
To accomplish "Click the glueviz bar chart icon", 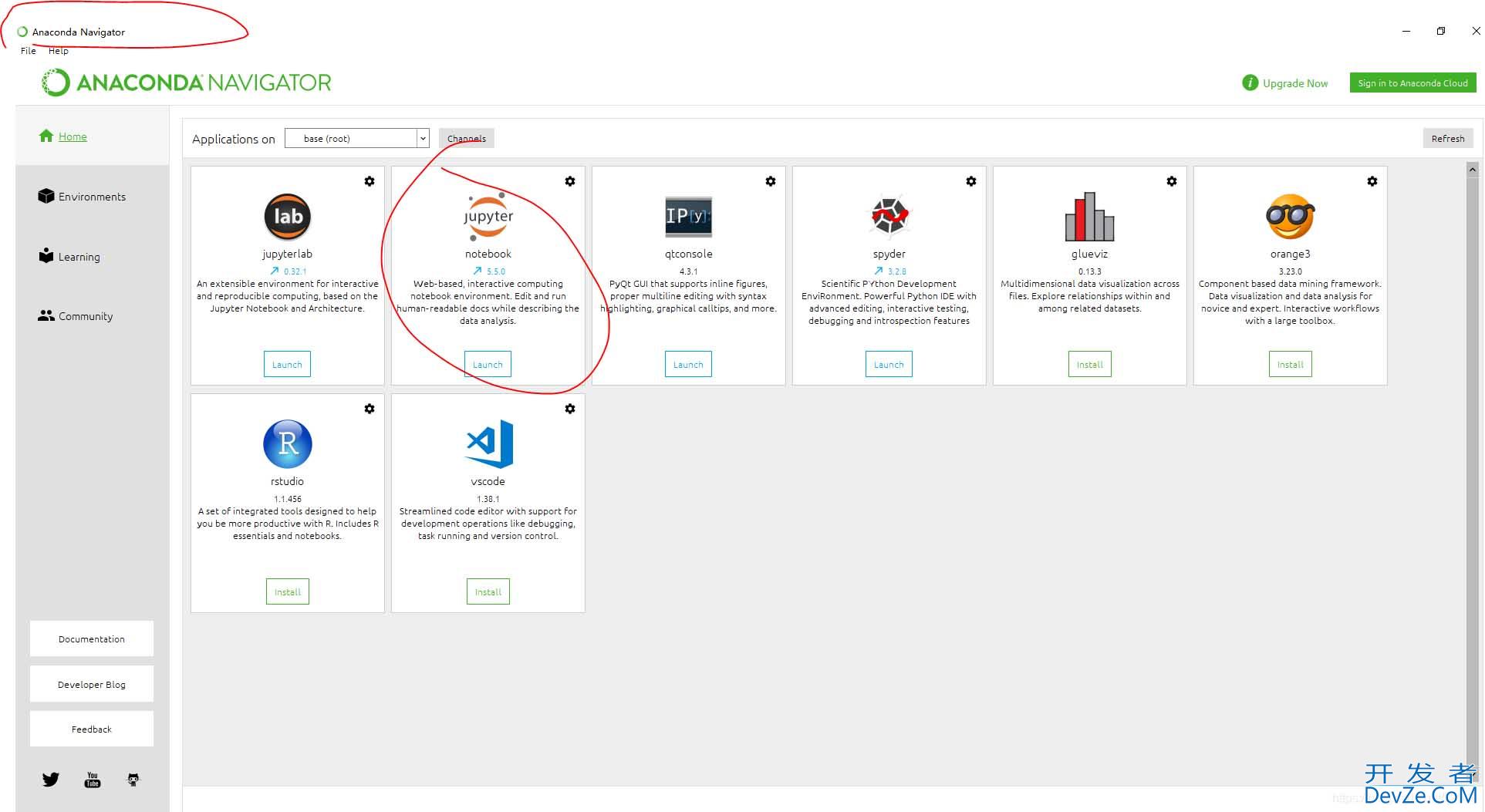I will point(1089,217).
